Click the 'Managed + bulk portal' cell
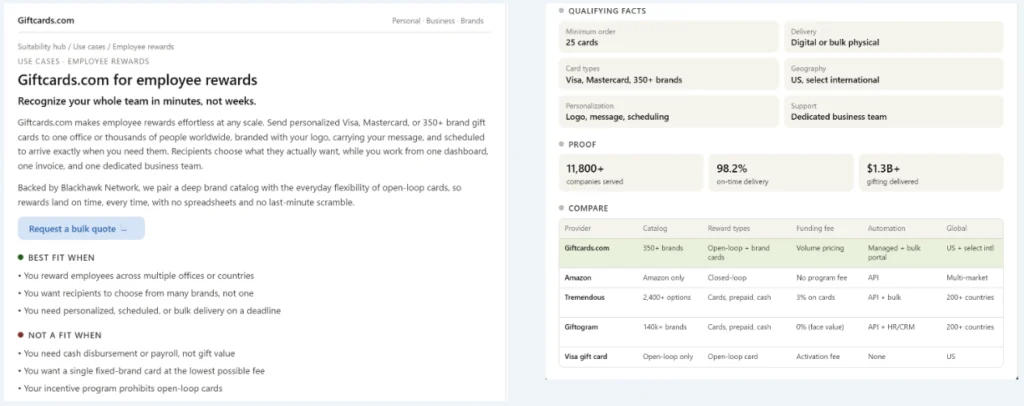This screenshot has height=406, width=1024. (x=895, y=253)
